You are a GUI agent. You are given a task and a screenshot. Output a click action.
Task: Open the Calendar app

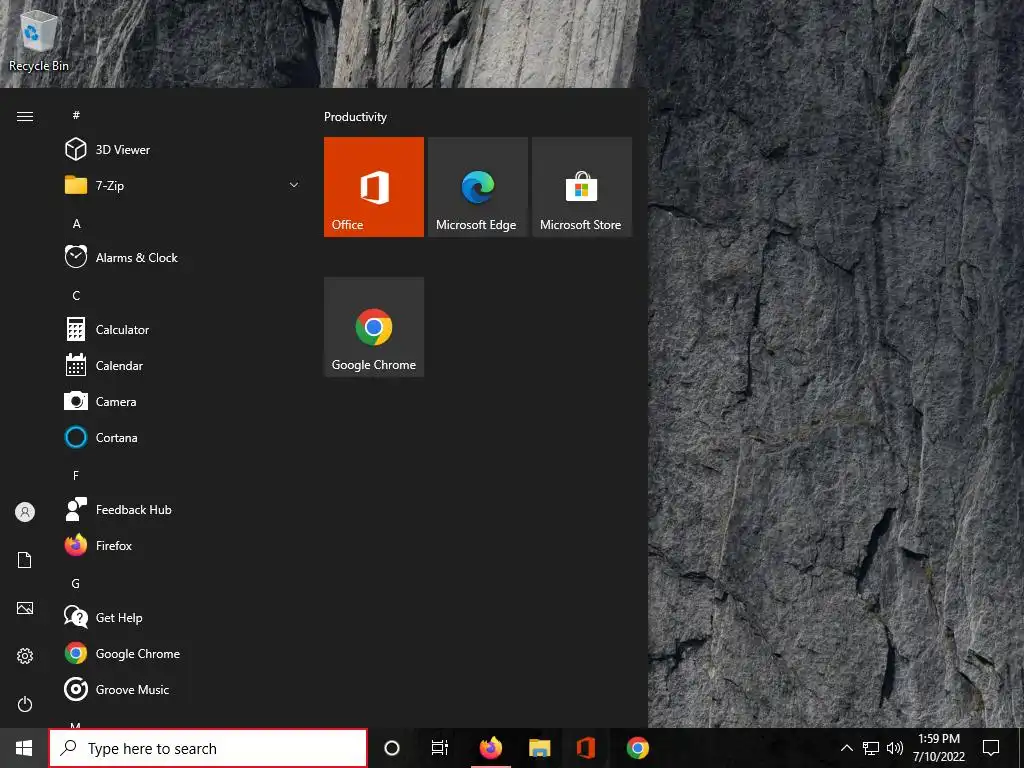183,365
